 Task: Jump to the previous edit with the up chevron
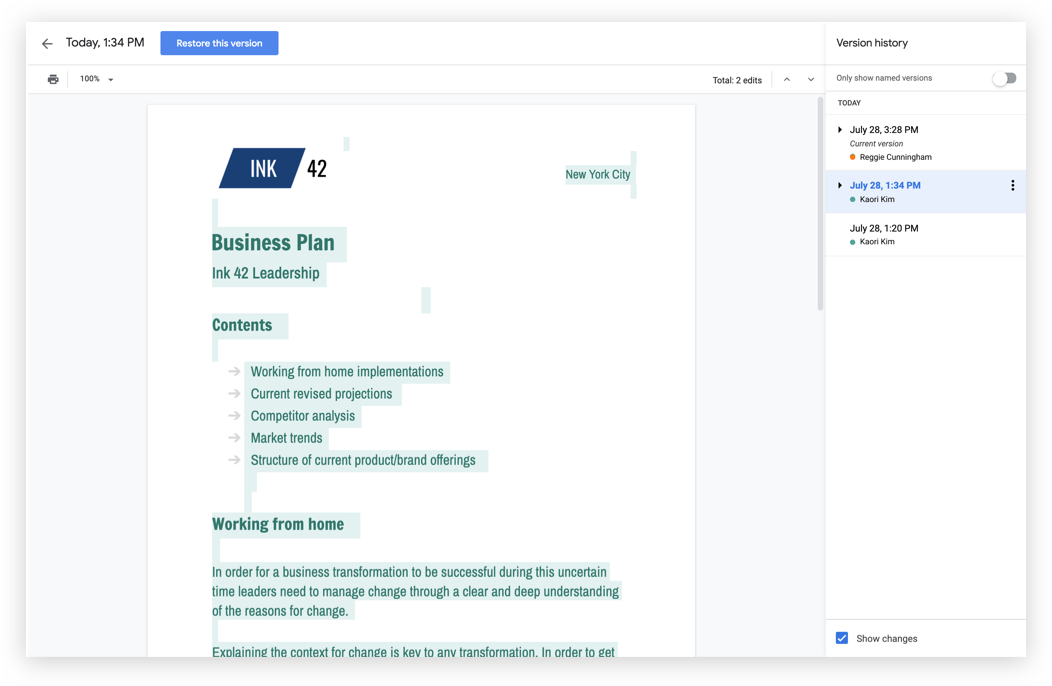(x=786, y=79)
